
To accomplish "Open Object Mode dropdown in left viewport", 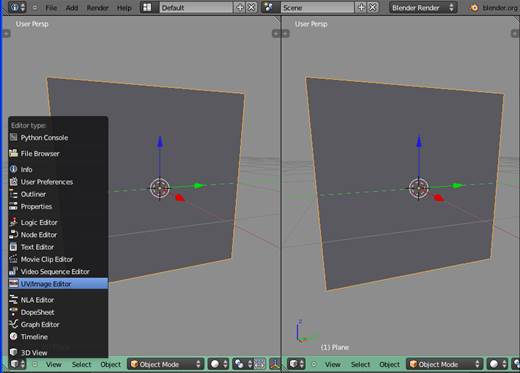I will pyautogui.click(x=166, y=364).
